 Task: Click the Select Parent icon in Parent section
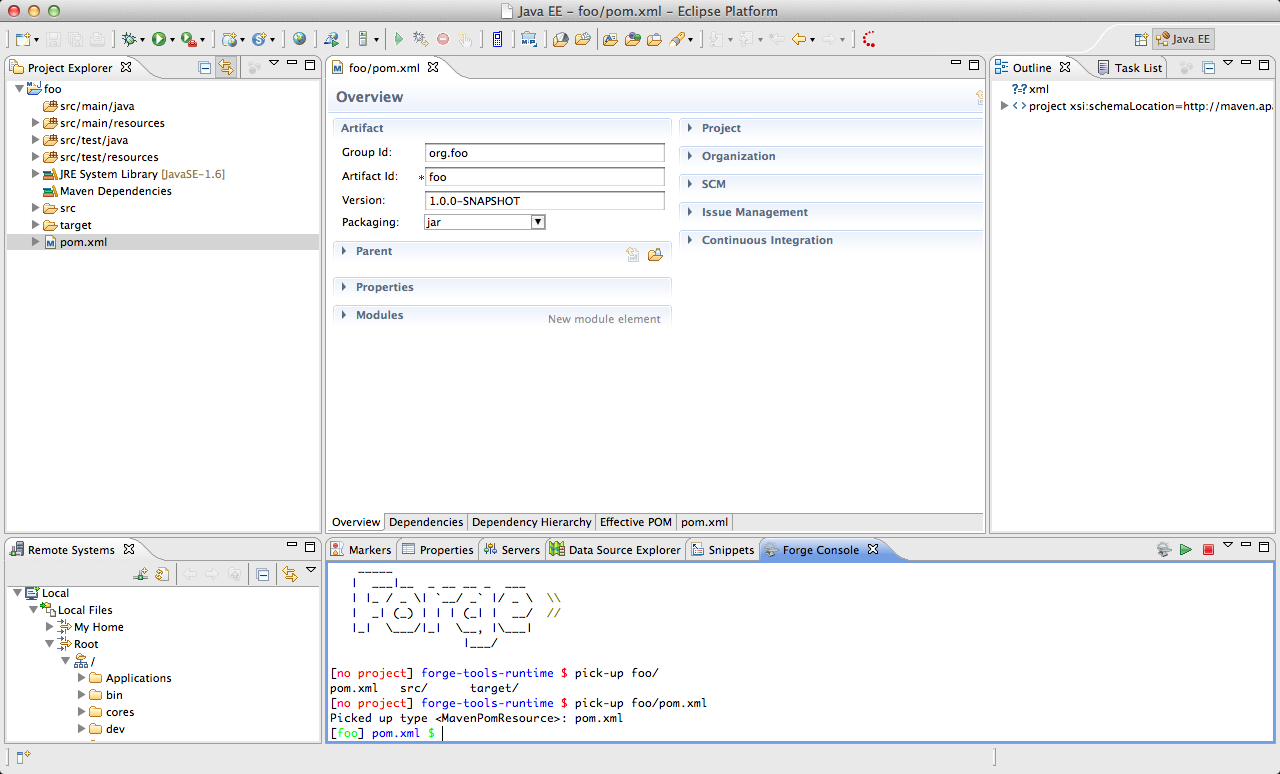[633, 254]
